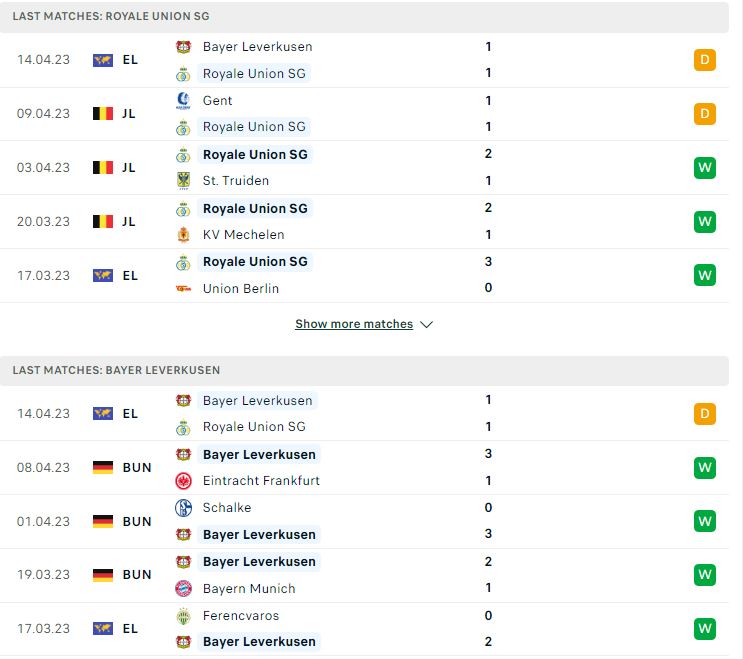Open the 17.03.23 Ferencvaros match row date
Viewport: 743px width, 659px height.
[x=43, y=629]
